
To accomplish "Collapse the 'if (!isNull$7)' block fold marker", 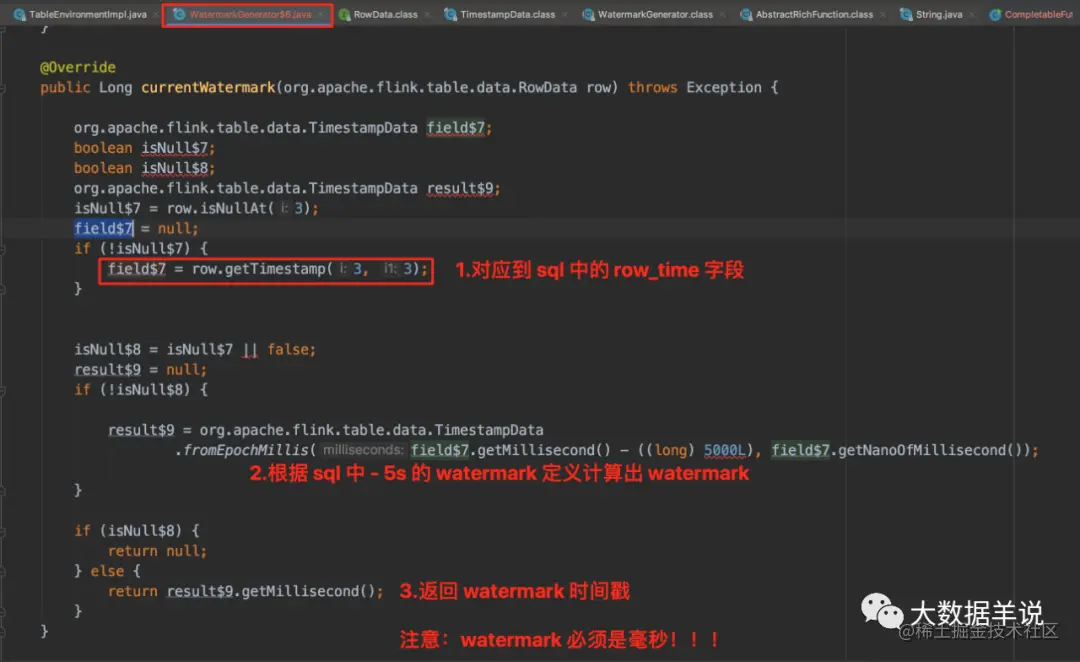I will (3, 249).
